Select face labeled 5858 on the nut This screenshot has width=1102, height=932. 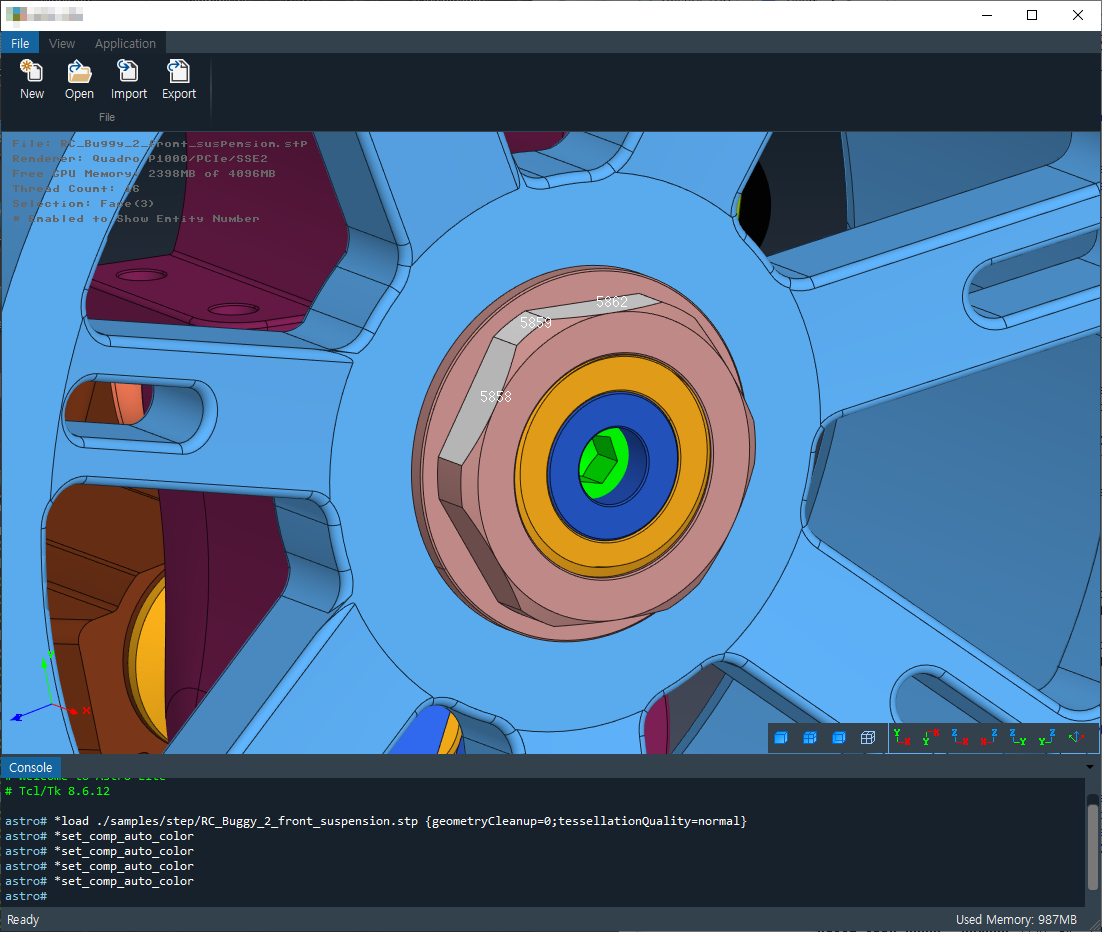(478, 401)
